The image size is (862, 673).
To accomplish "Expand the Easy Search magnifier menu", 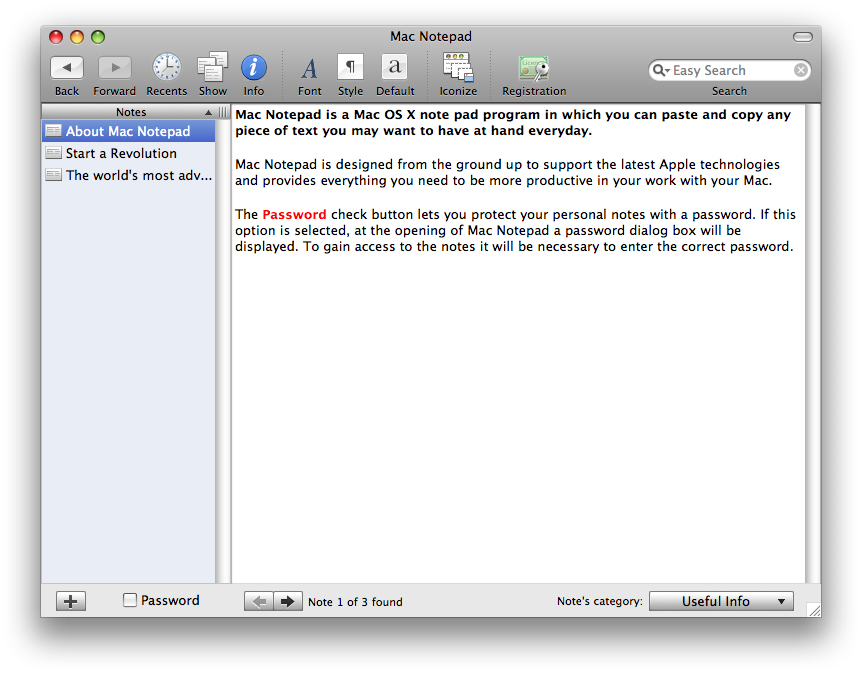I will 661,71.
